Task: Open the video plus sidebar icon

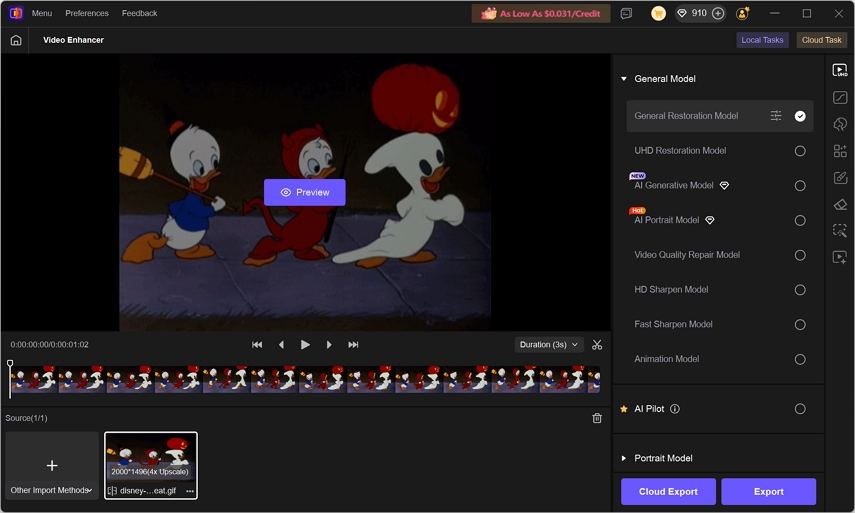Action: click(x=840, y=257)
